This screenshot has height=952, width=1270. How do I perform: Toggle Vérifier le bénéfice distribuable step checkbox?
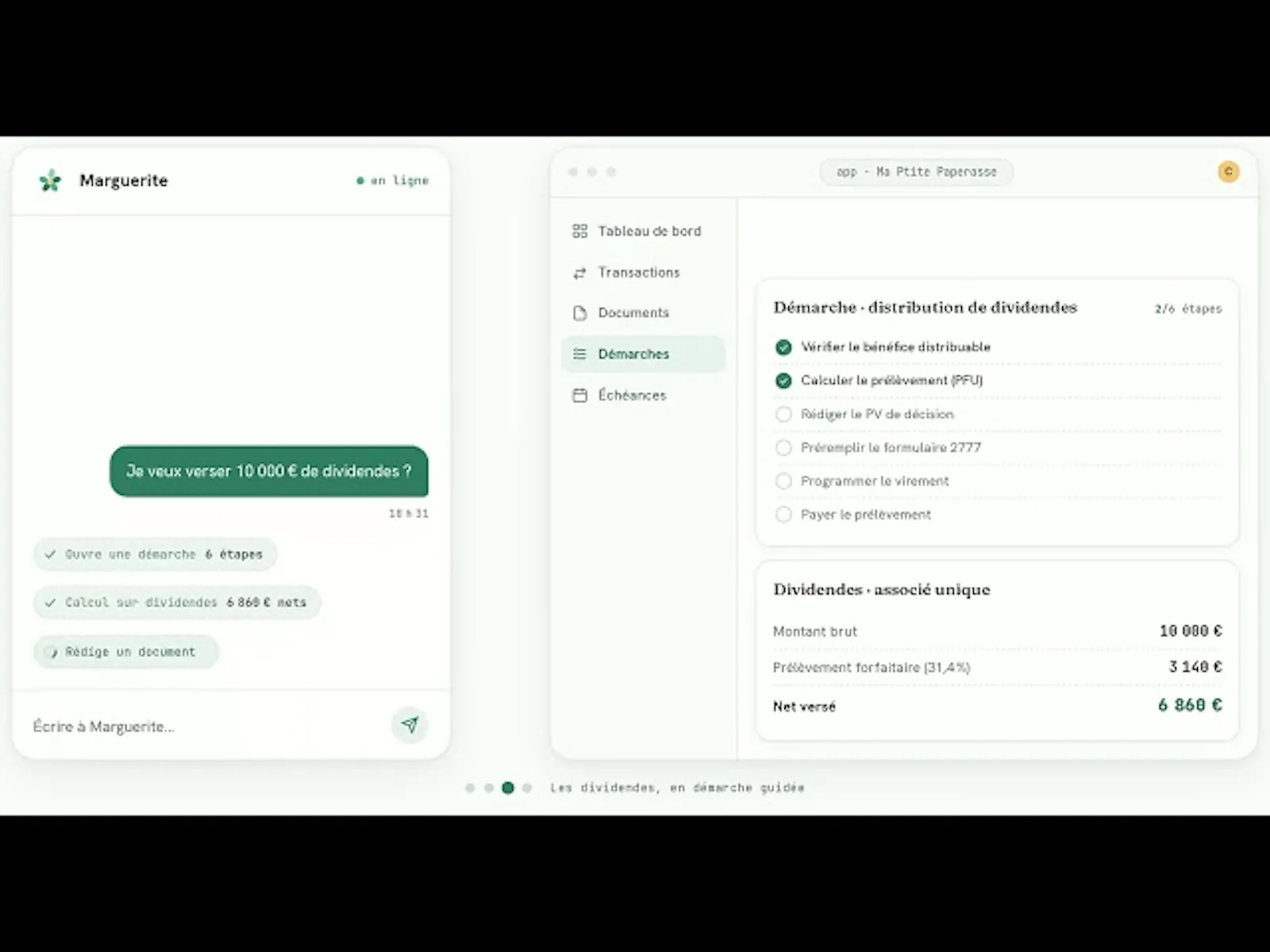pyautogui.click(x=783, y=347)
